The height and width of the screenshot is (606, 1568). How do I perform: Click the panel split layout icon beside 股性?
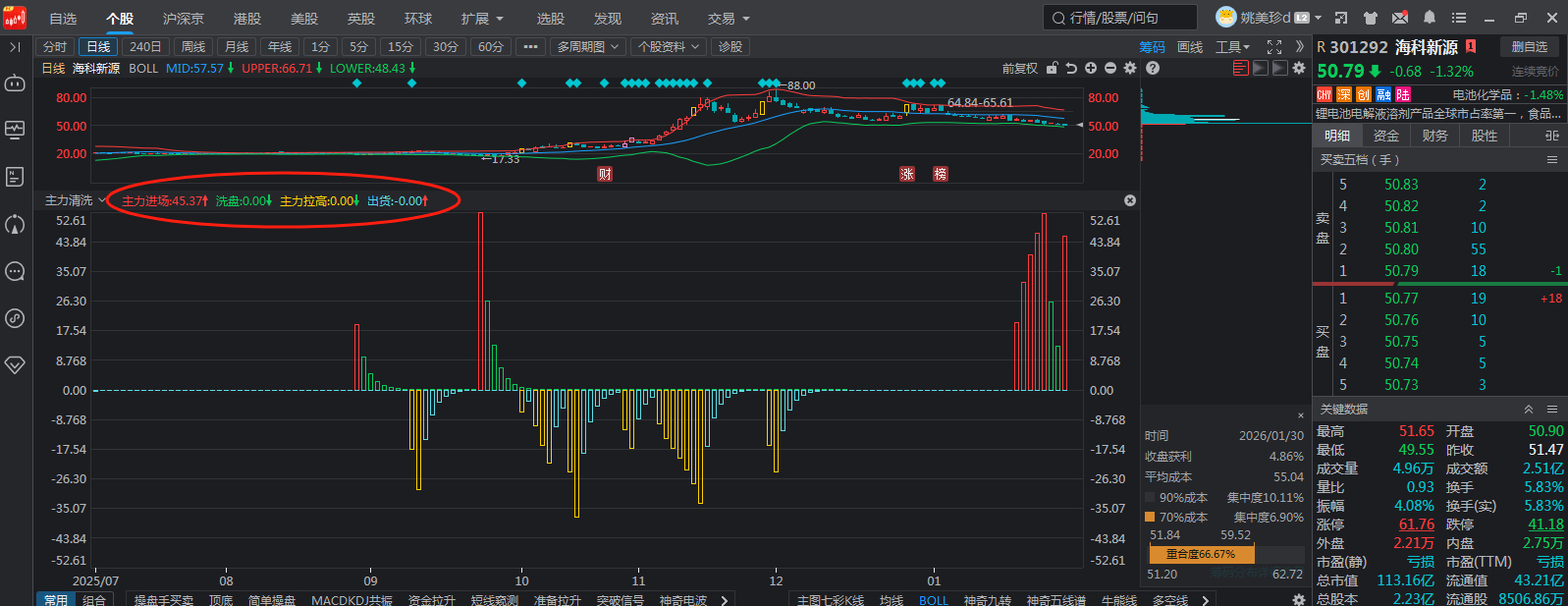click(1551, 136)
